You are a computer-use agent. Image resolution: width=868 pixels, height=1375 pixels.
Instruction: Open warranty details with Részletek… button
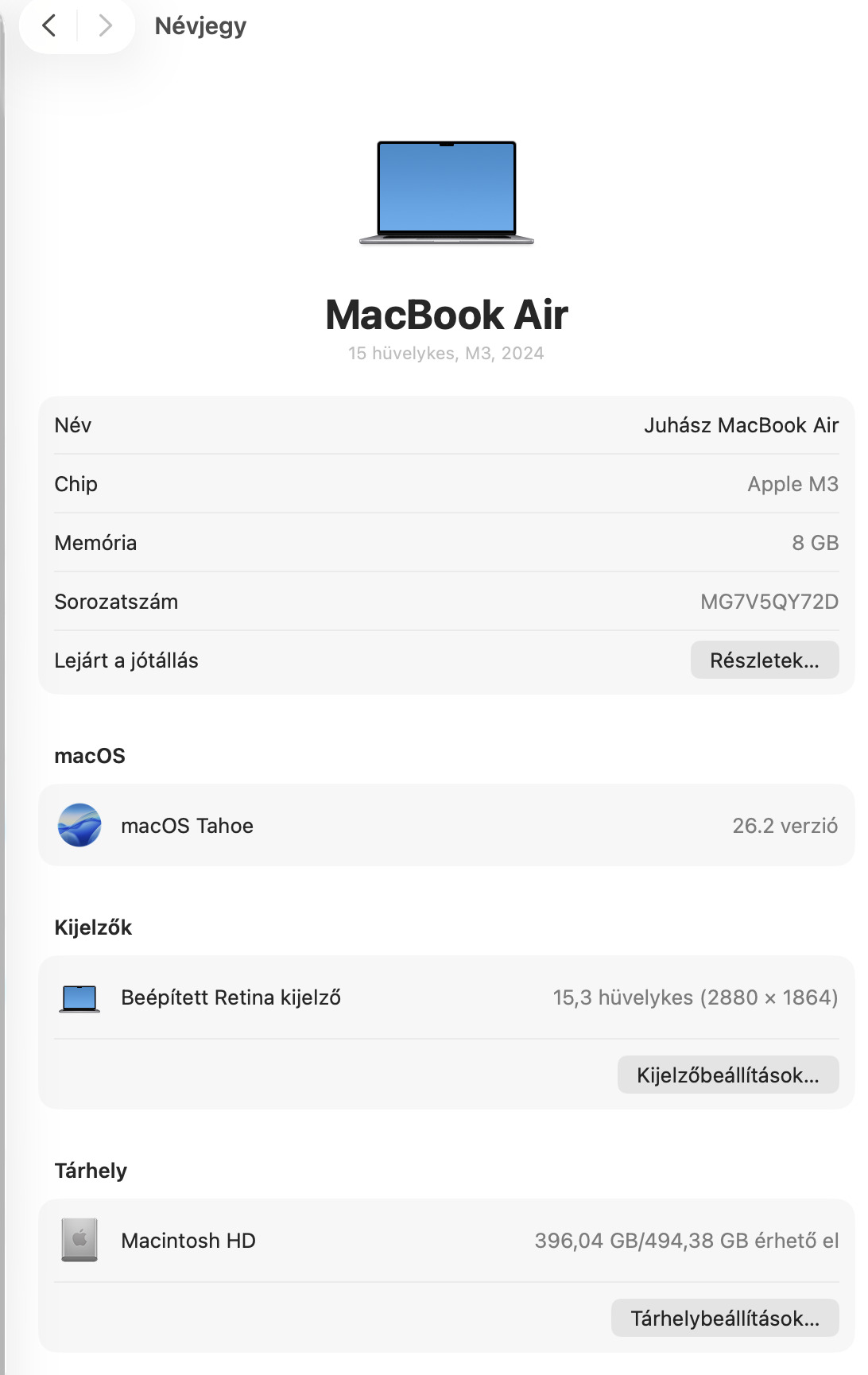[x=765, y=660]
